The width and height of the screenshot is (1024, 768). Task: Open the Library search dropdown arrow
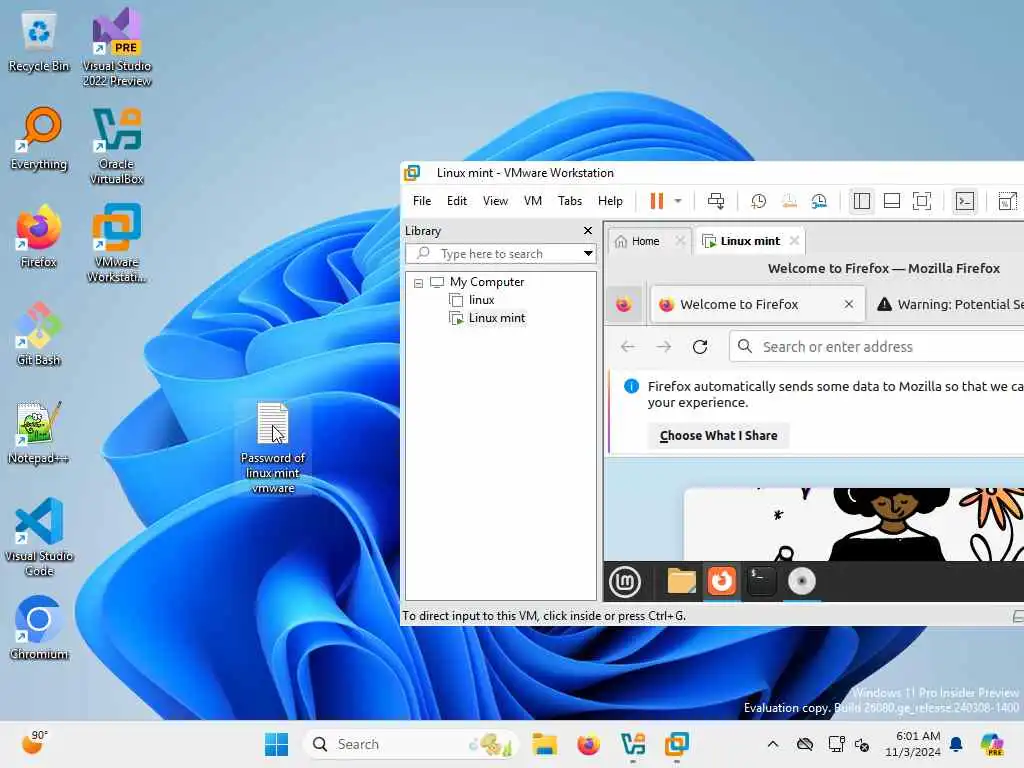(x=588, y=253)
